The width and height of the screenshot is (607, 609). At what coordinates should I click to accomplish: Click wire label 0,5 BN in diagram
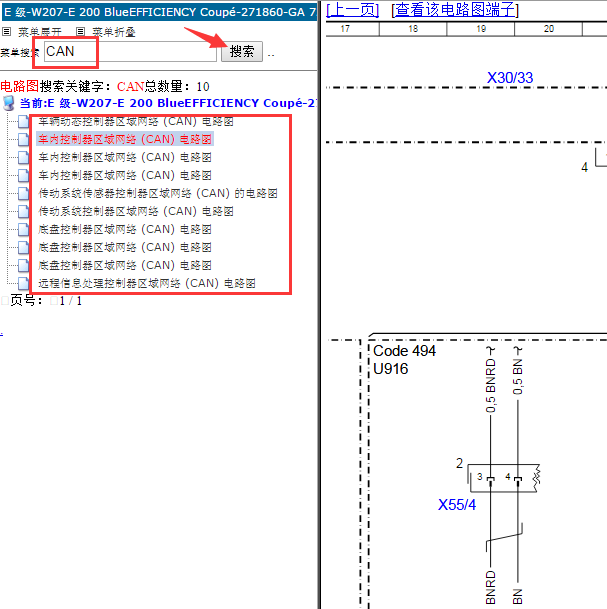click(518, 377)
